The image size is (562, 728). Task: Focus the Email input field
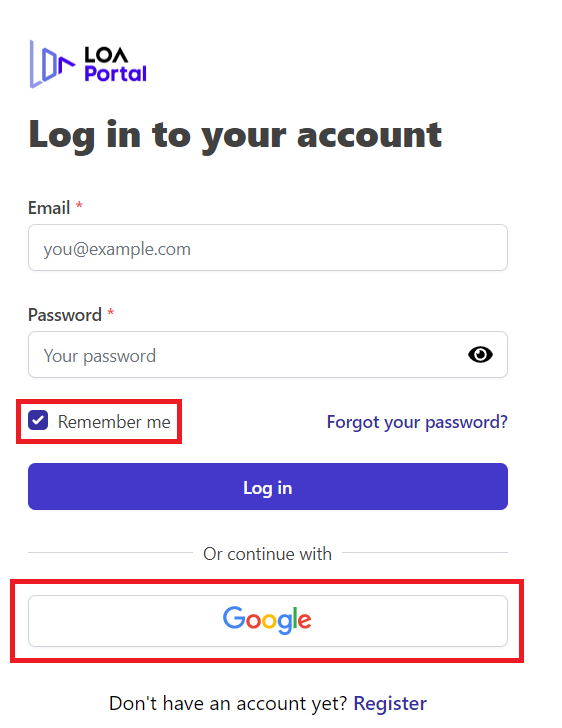[x=268, y=247]
